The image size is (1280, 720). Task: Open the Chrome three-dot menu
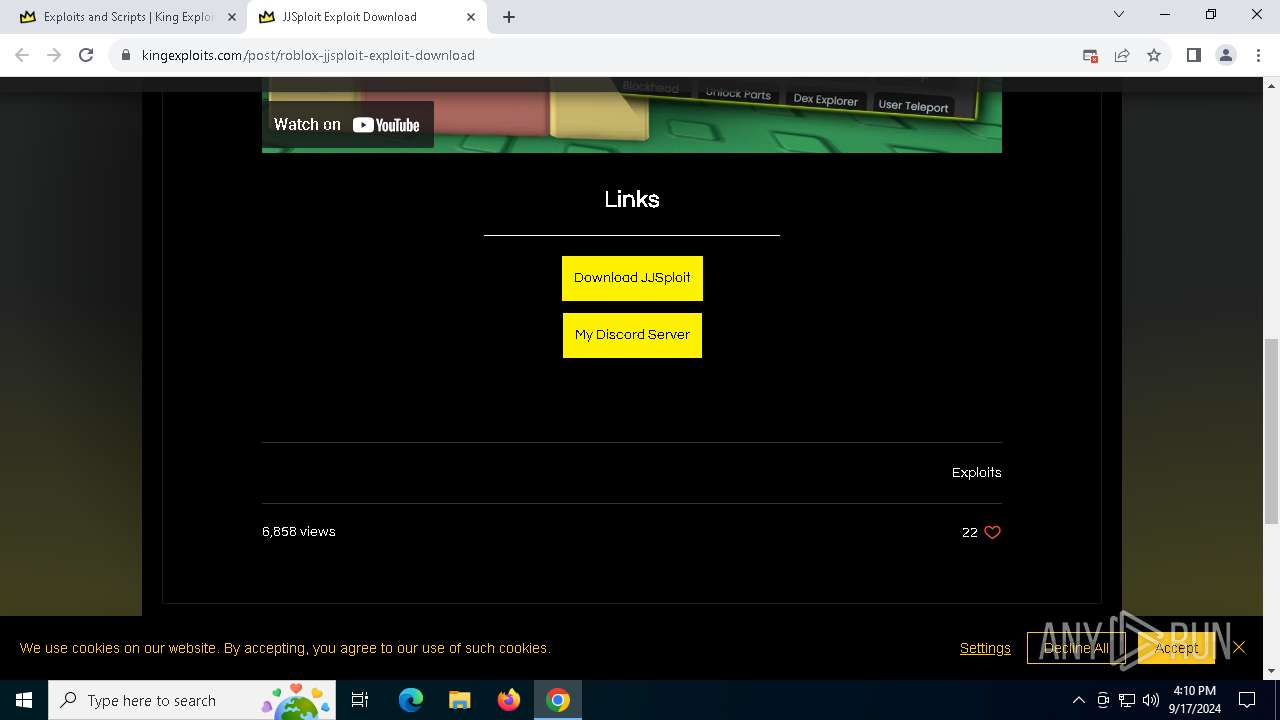point(1258,55)
